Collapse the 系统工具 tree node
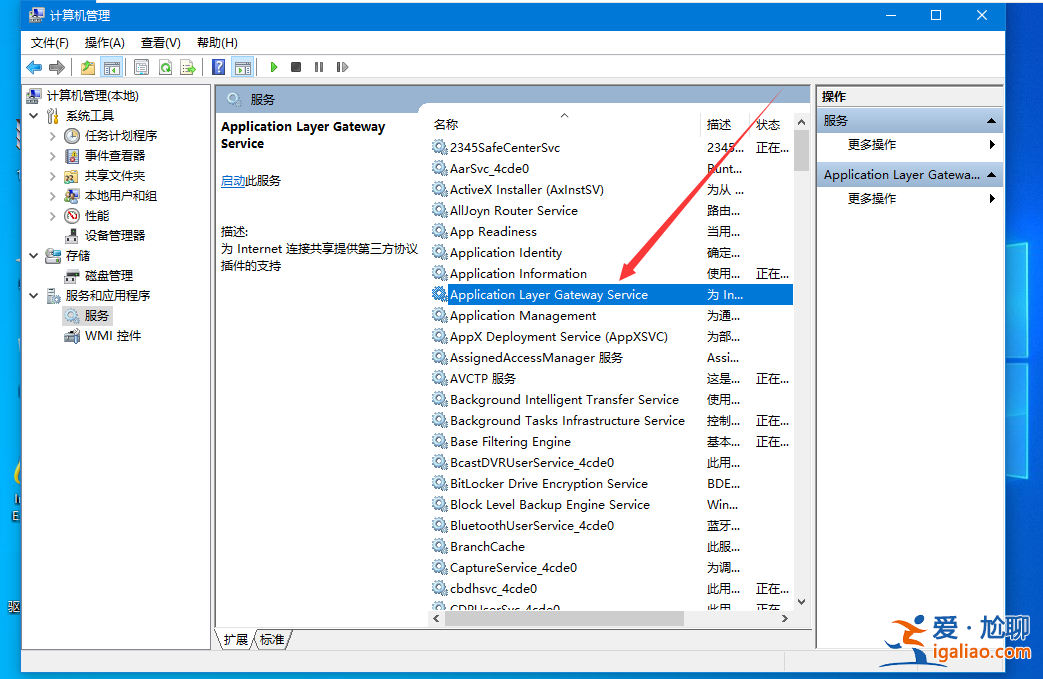This screenshot has width=1043, height=679. point(34,116)
